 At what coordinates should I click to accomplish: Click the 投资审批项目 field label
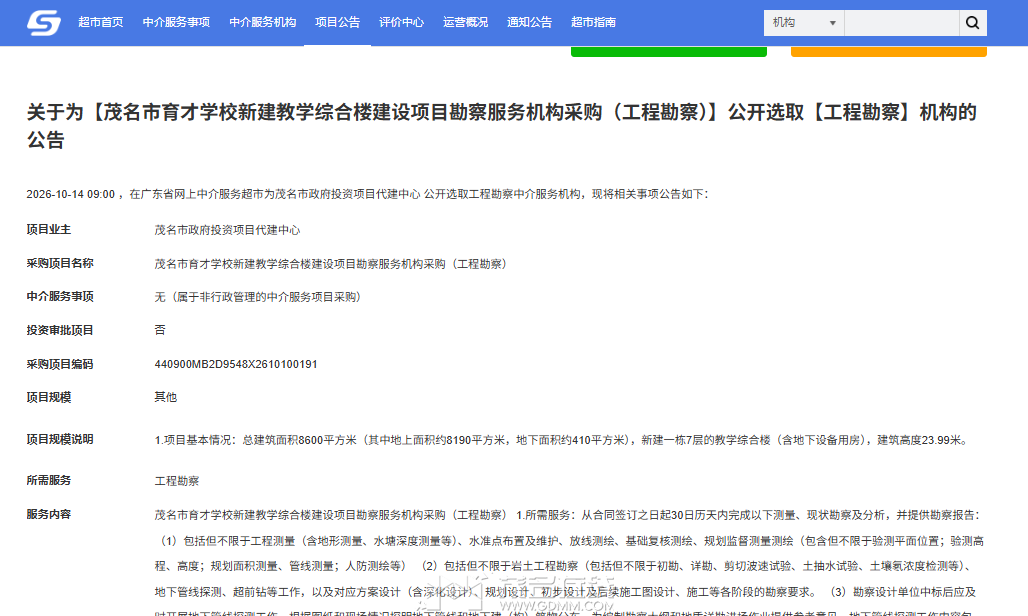pos(60,330)
